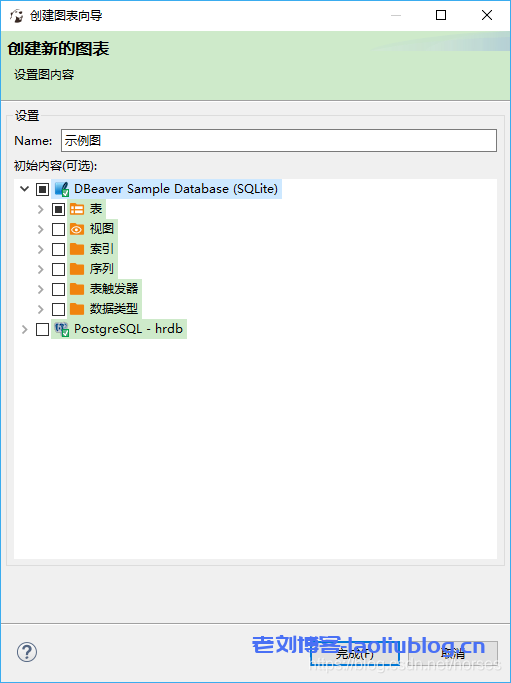511x683 pixels.
Task: Click the 完成(F) finish button
Action: coord(355,653)
